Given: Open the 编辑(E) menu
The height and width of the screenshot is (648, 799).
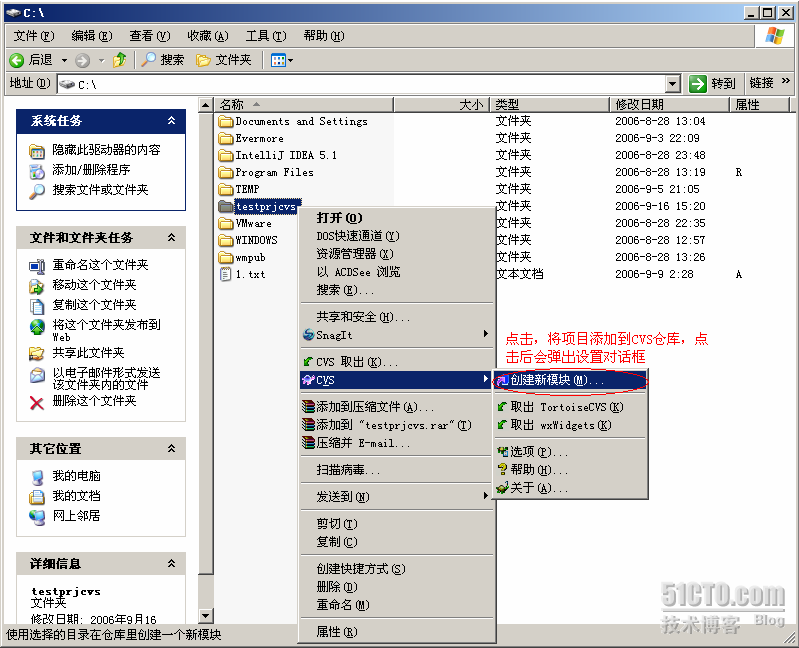Looking at the screenshot, I should 92,36.
